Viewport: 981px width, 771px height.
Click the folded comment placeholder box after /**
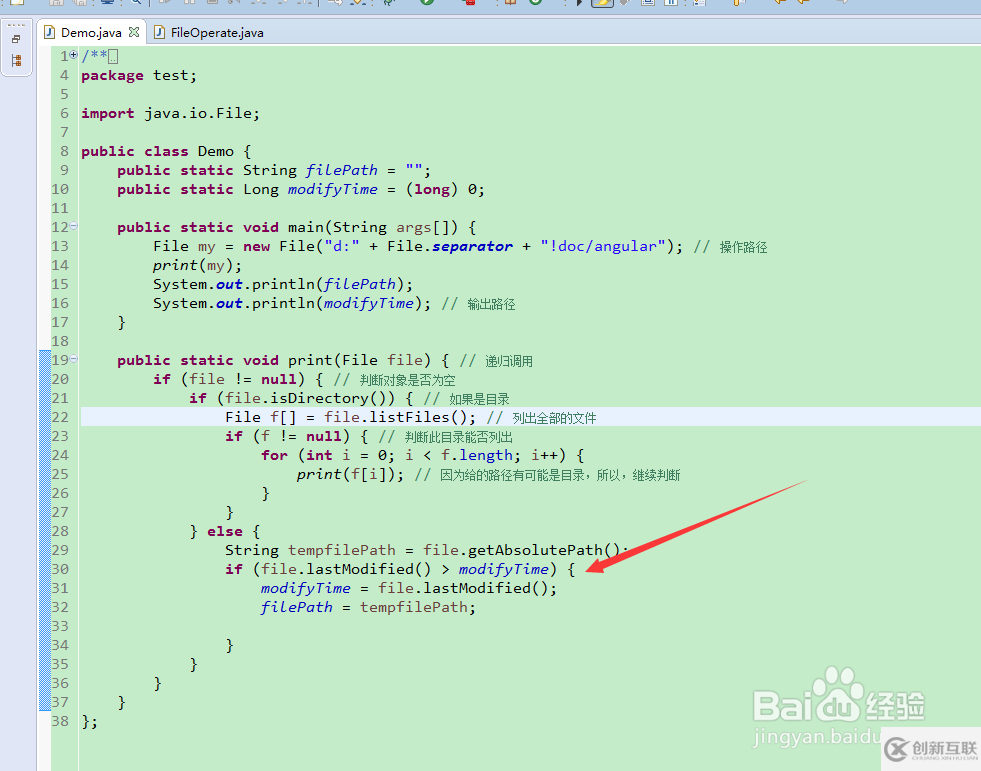[113, 57]
